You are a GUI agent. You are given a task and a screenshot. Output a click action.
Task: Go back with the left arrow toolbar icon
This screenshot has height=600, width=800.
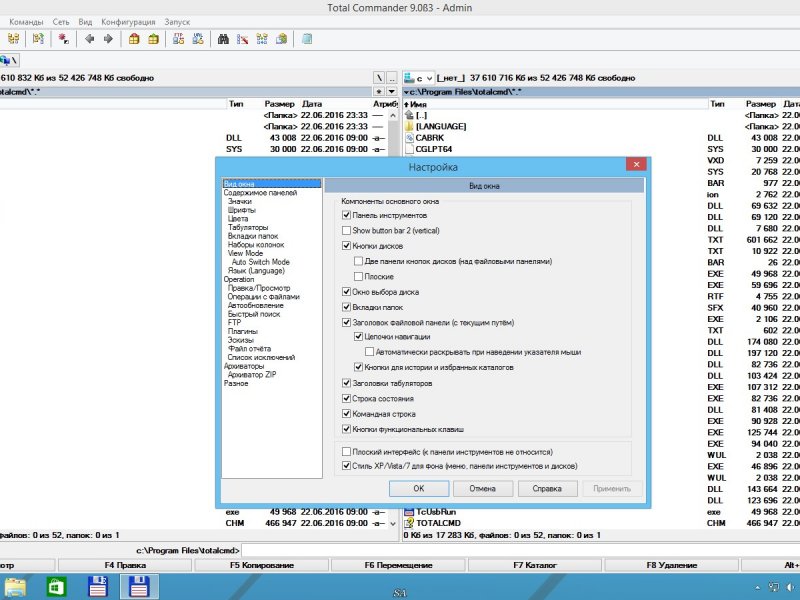pyautogui.click(x=89, y=39)
